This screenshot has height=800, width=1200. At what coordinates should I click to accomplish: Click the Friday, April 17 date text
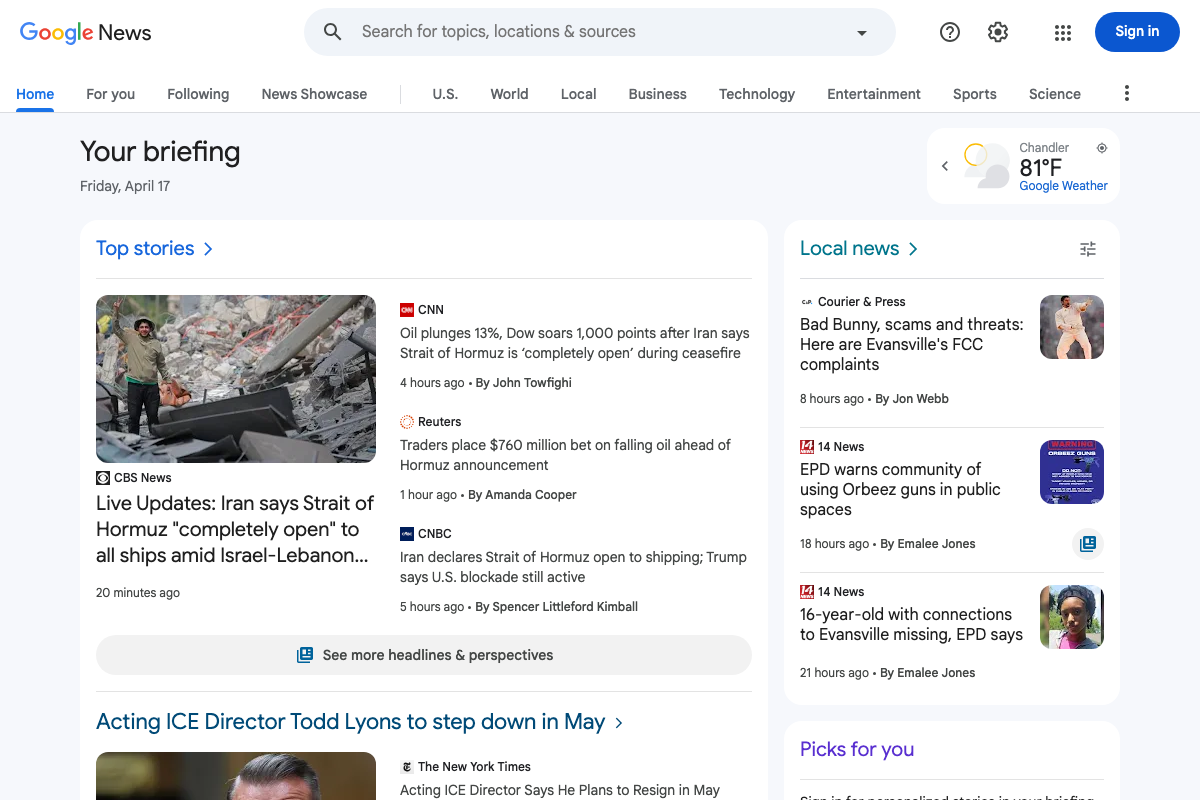click(x=125, y=186)
